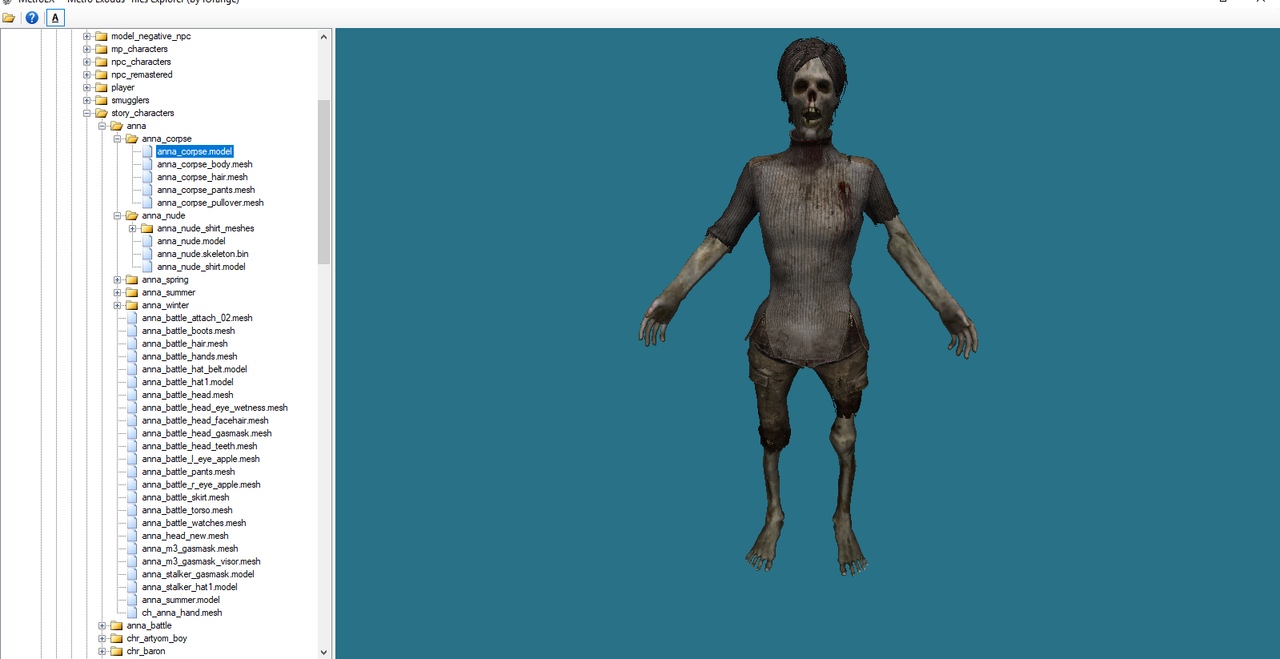Select anna_battle_head_teeth.mesh
This screenshot has width=1280, height=659.
(199, 446)
